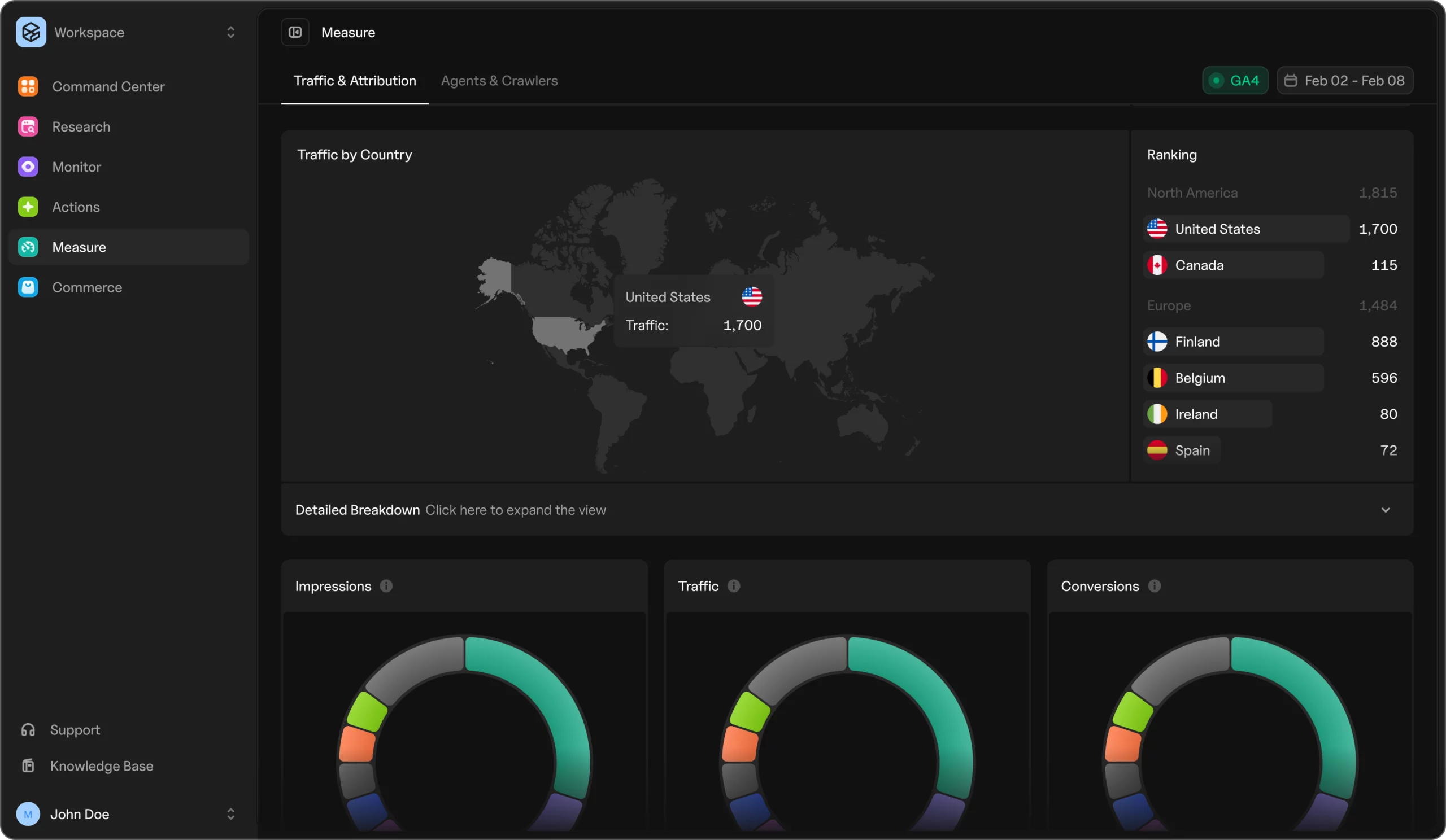Click the Monitor purple icon
Image resolution: width=1446 pixels, height=840 pixels.
[28, 167]
